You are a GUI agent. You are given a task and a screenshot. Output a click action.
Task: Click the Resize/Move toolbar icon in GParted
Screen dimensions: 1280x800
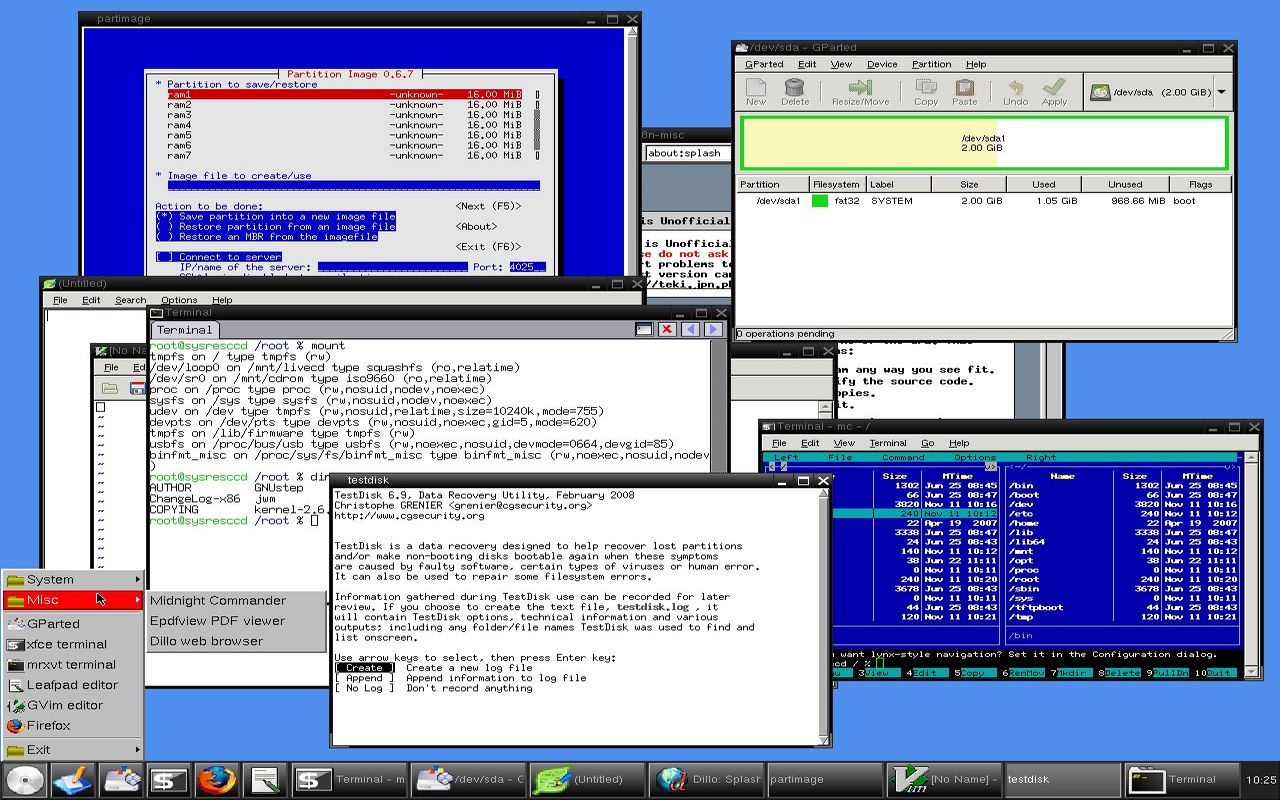860,91
